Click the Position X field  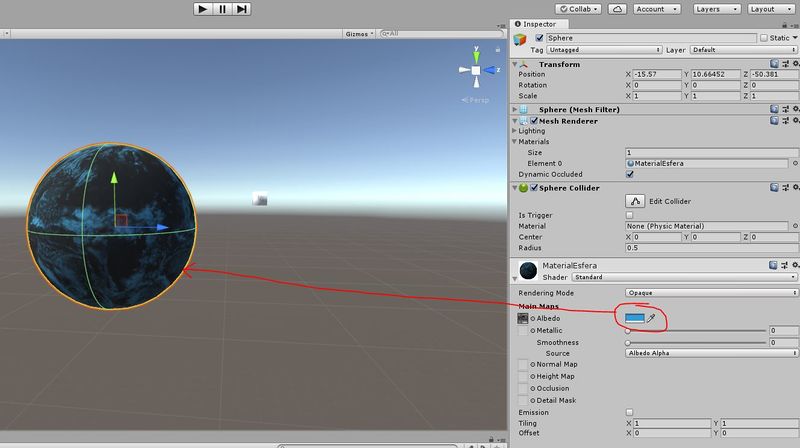coord(657,74)
